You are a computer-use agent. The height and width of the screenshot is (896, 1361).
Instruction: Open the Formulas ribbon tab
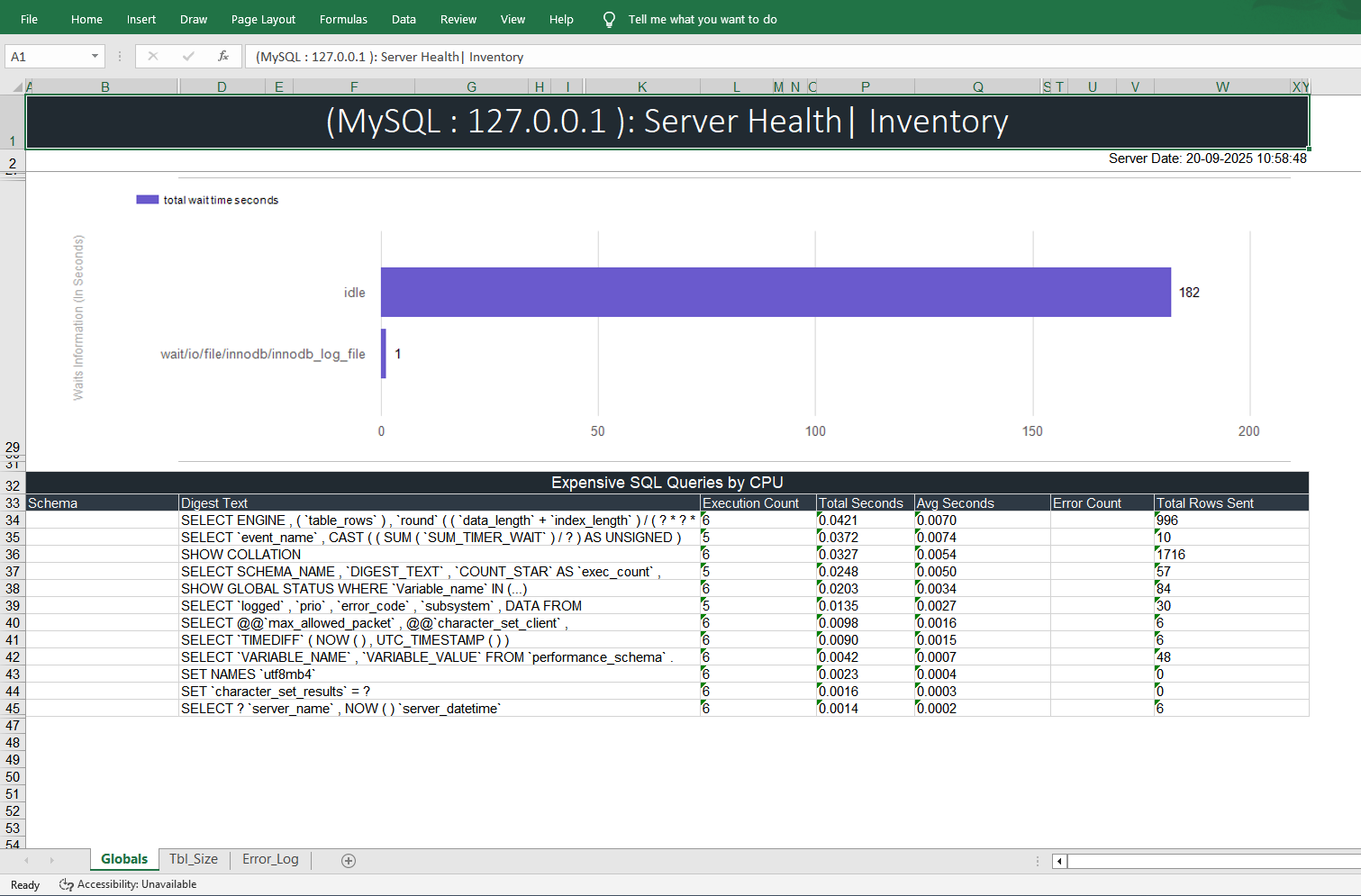[x=343, y=20]
